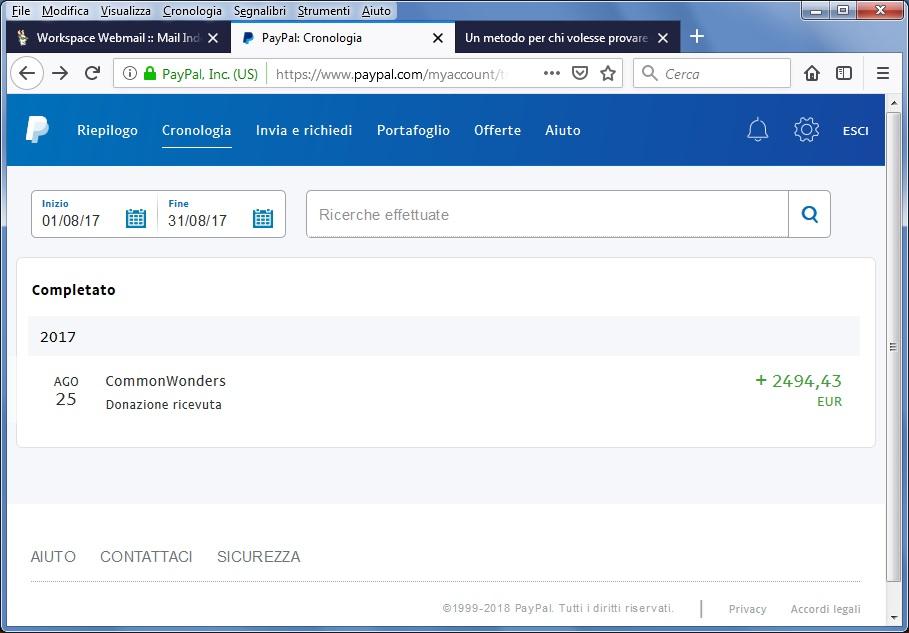Click the Cerca browser search box
The width and height of the screenshot is (909, 633).
coord(711,73)
